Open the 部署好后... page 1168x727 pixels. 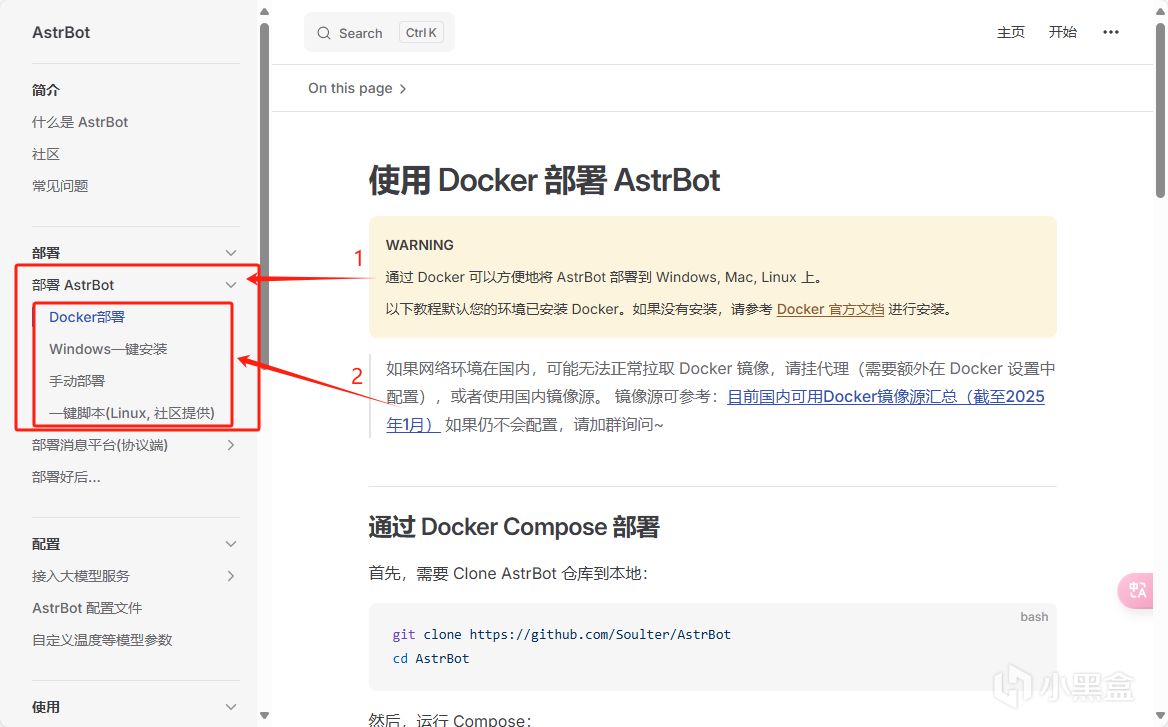pyautogui.click(x=66, y=477)
